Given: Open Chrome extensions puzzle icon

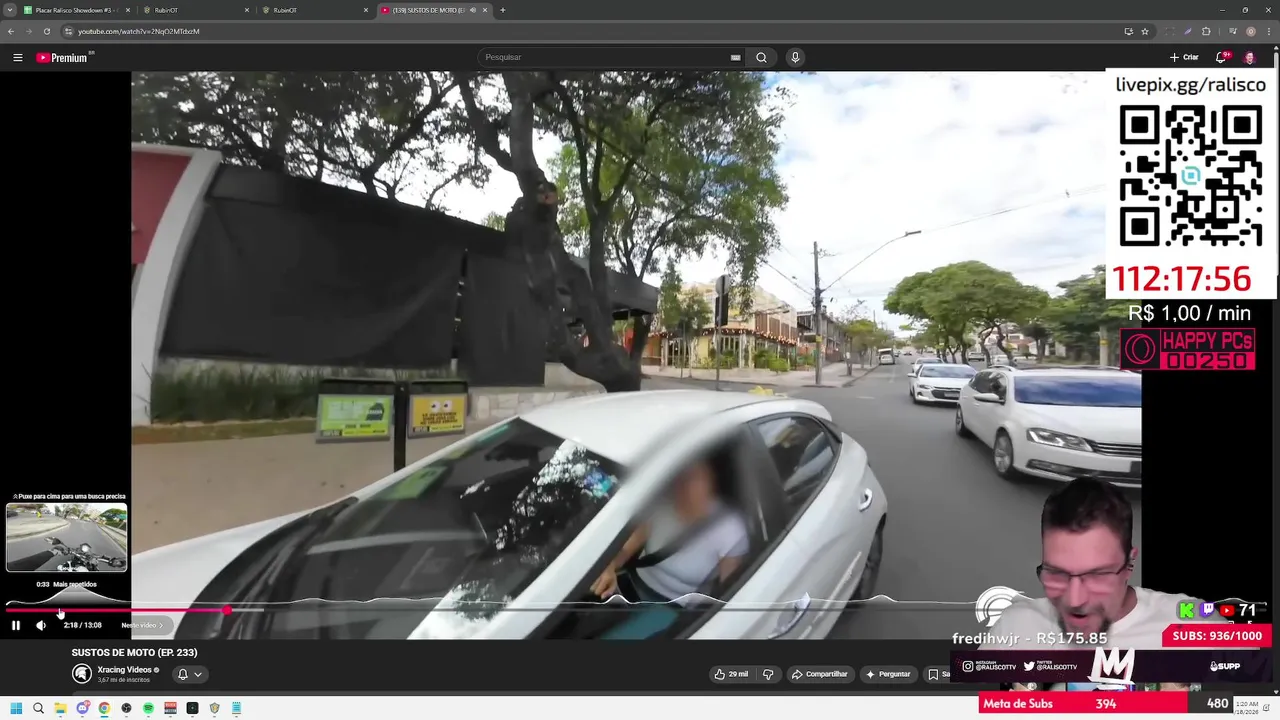Looking at the screenshot, I should (x=1206, y=31).
